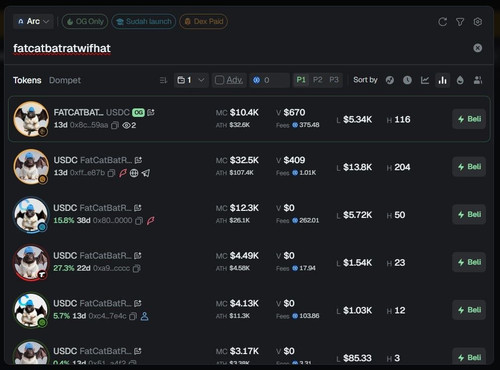Click Beli button for $10.4K token
This screenshot has height=370, width=500.
pos(469,119)
